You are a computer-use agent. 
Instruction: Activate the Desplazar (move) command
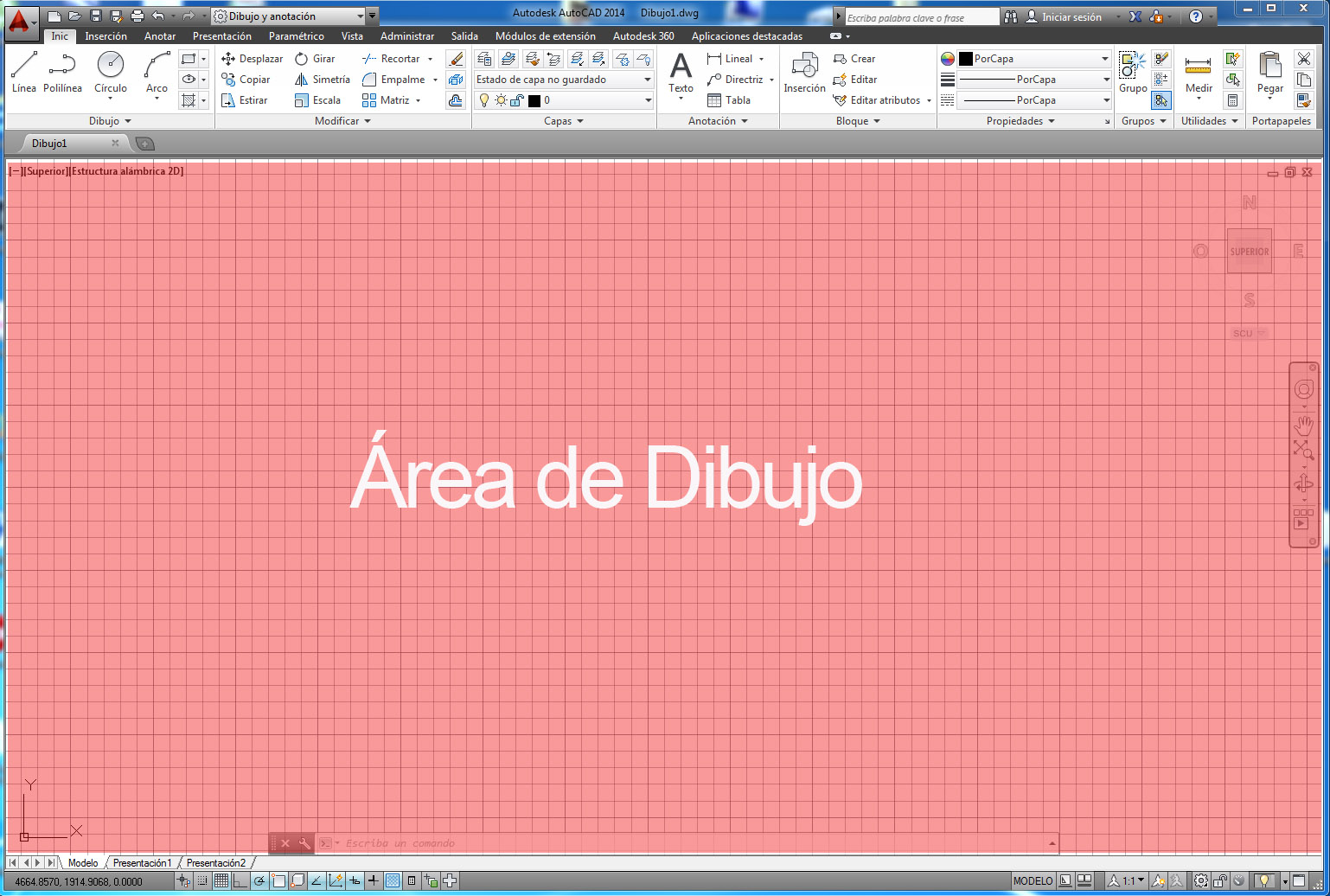pos(252,59)
